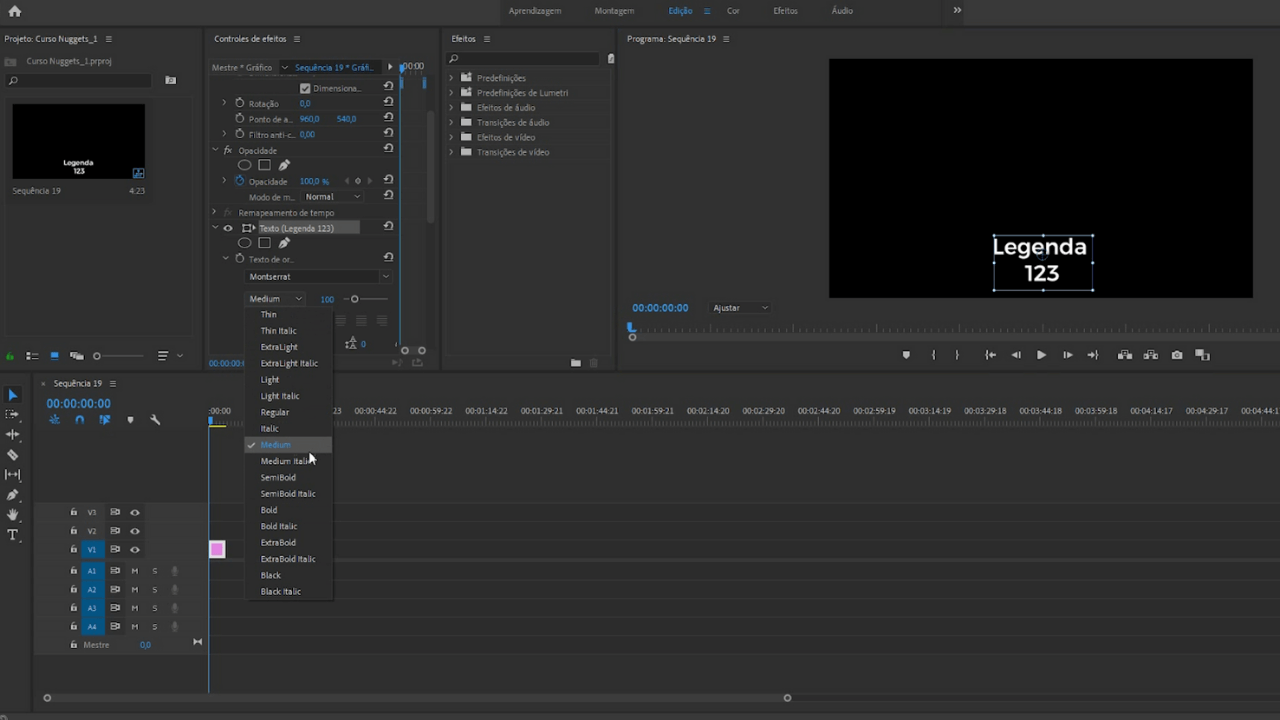Click the Home icon
The image size is (1280, 720).
[14, 11]
